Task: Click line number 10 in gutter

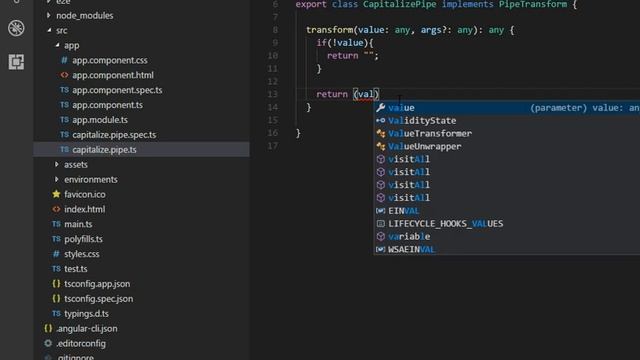Action: click(x=273, y=56)
